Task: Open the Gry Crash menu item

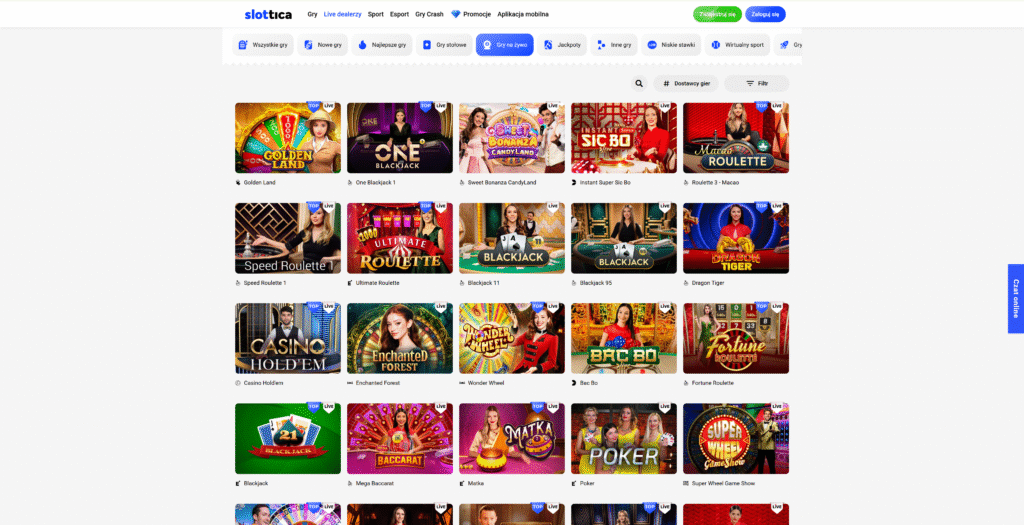Action: point(429,14)
